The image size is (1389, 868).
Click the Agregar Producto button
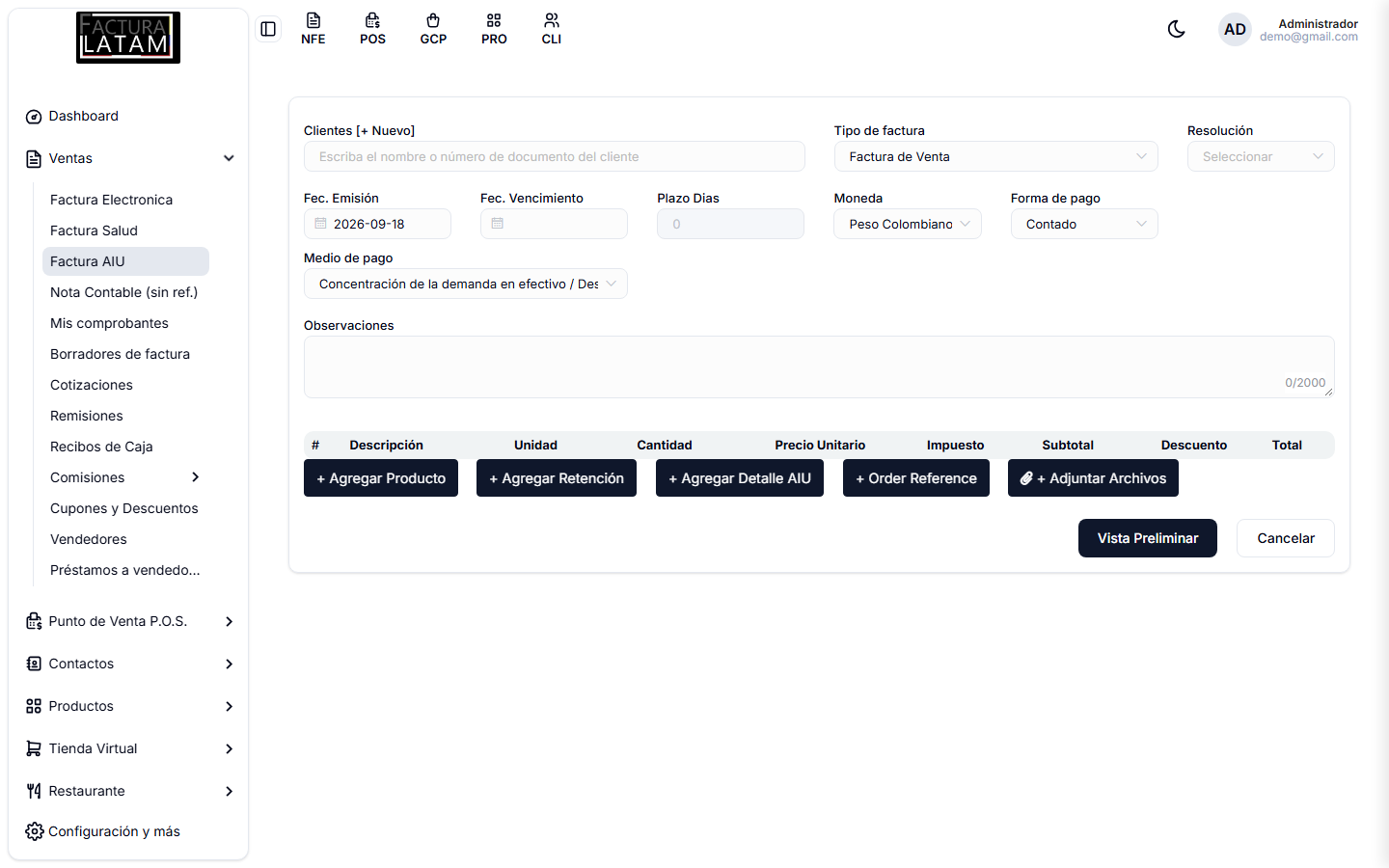pyautogui.click(x=381, y=478)
